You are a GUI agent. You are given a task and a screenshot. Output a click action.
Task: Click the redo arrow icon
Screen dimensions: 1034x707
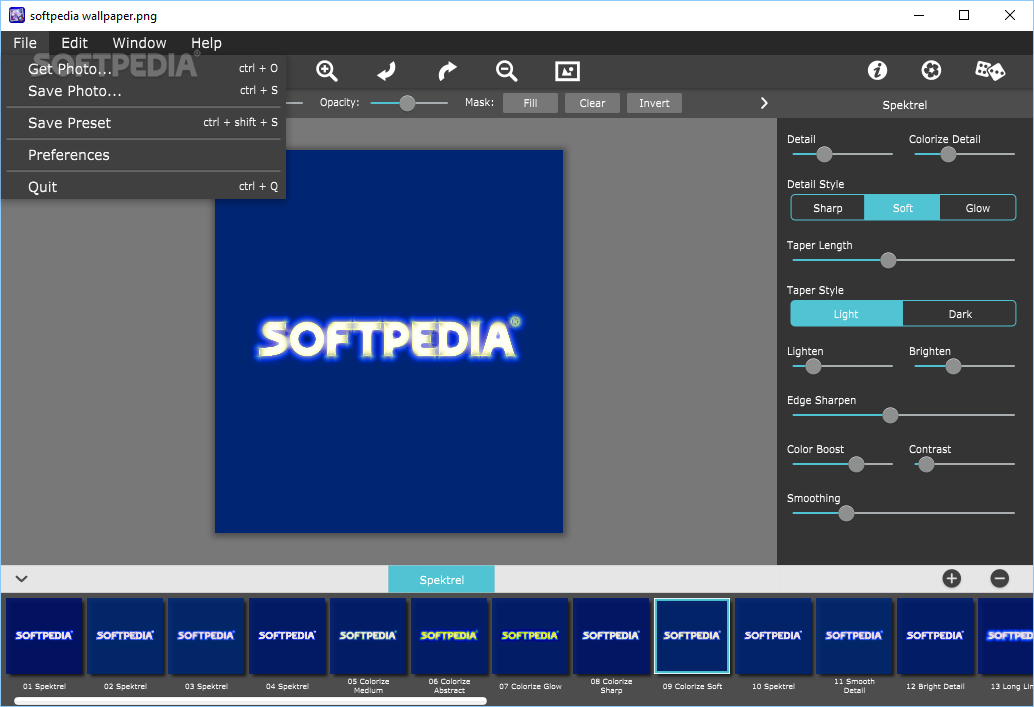(x=447, y=71)
